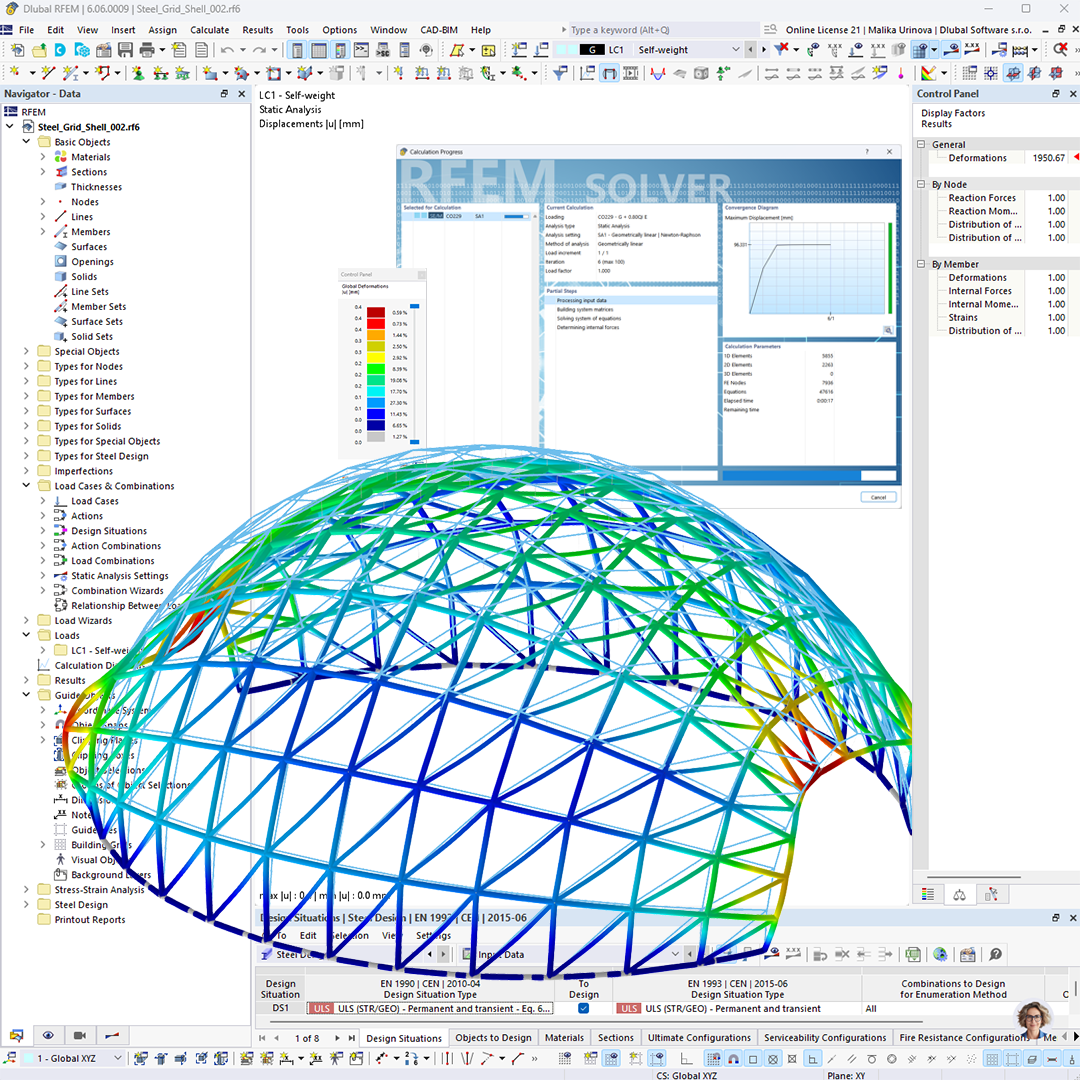1080x1080 pixels.
Task: Toggle show results on members icon
Action: (x=610, y=73)
